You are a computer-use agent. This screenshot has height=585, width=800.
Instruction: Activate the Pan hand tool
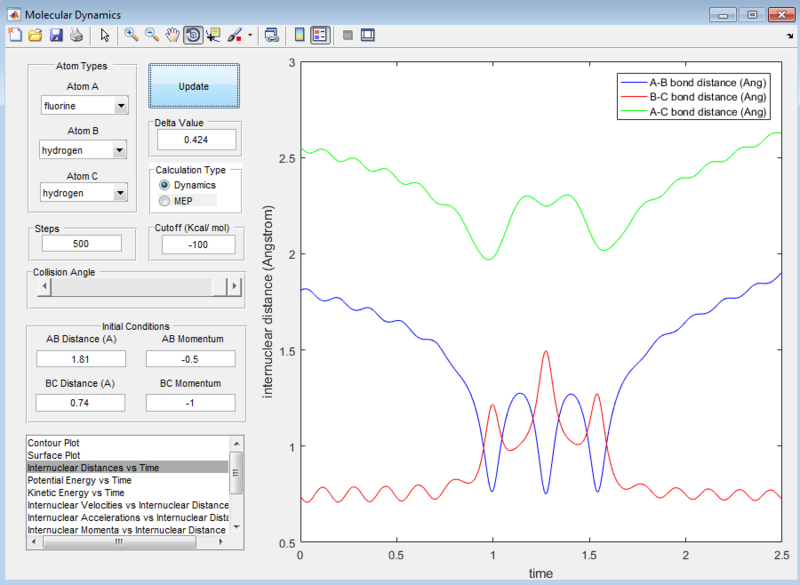pyautogui.click(x=172, y=35)
